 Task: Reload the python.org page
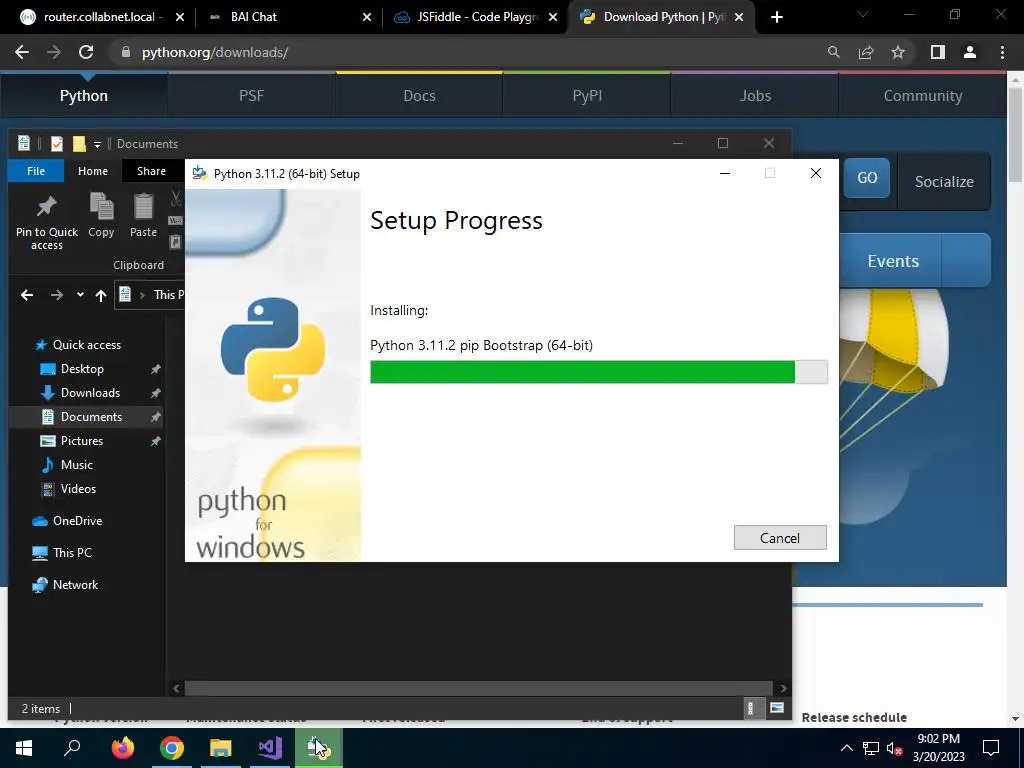click(86, 52)
